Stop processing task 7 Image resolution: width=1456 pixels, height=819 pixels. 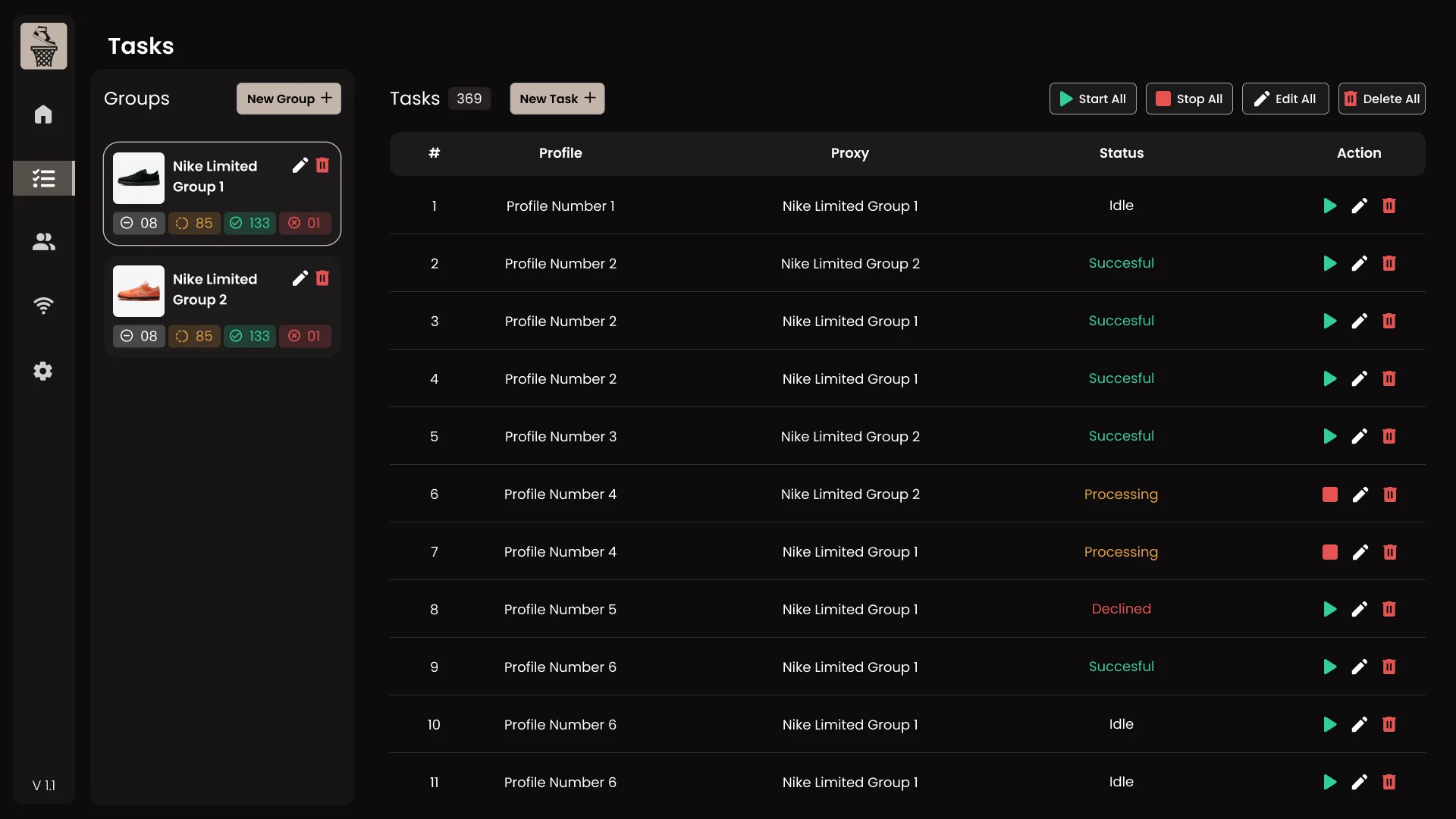[1330, 552]
